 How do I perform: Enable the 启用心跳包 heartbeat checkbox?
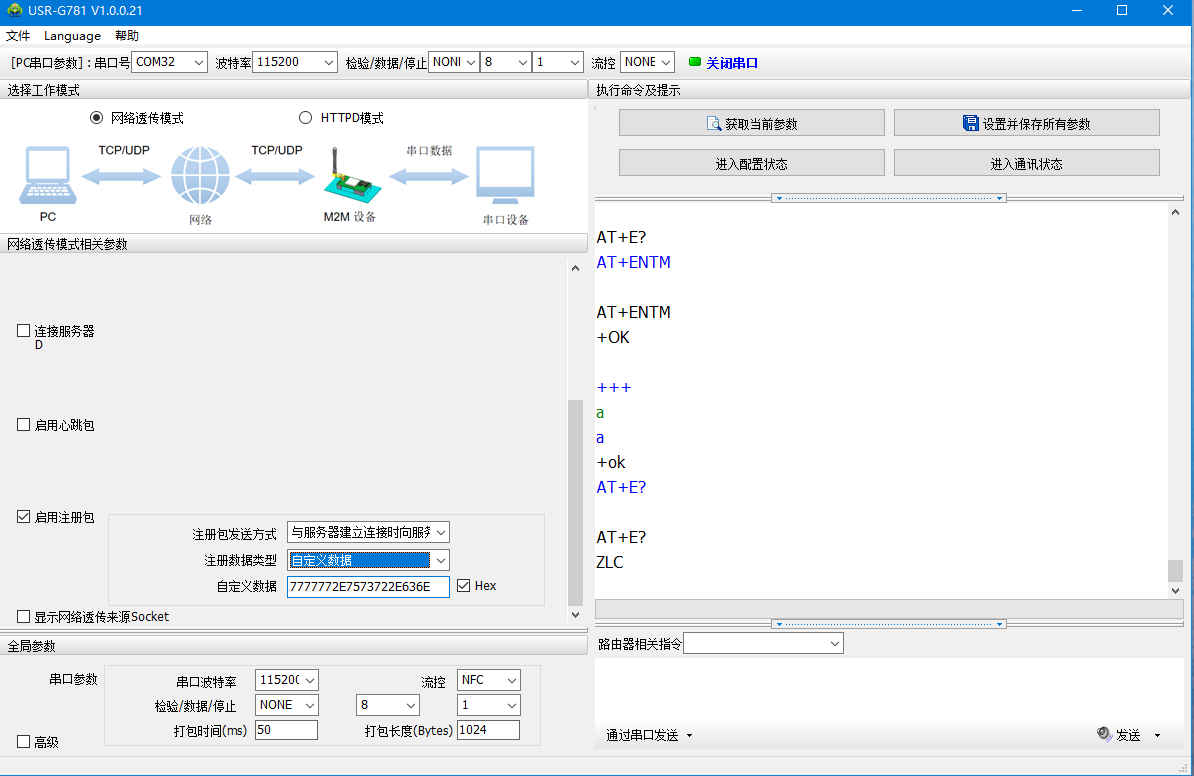[x=24, y=425]
